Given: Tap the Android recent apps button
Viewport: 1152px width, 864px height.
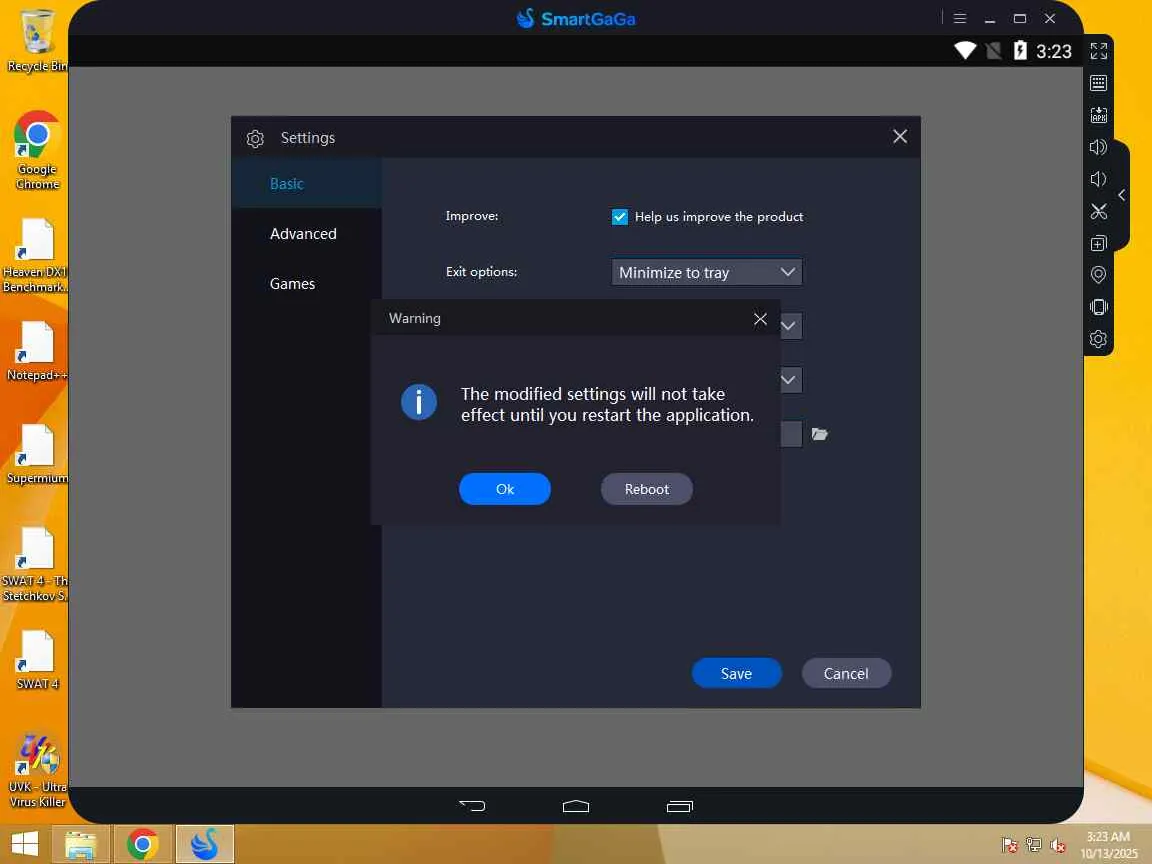Looking at the screenshot, I should 680,806.
